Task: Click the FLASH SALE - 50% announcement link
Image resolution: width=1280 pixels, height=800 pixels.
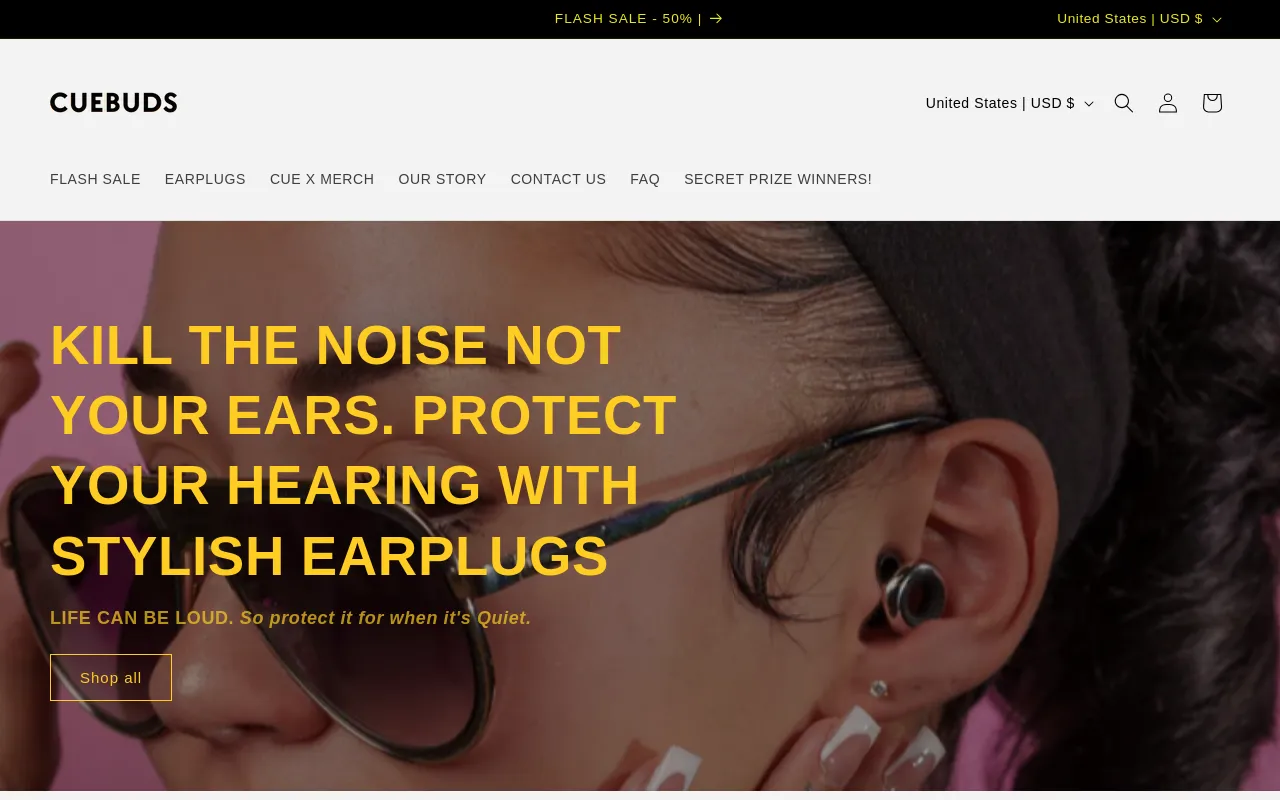Action: [628, 19]
